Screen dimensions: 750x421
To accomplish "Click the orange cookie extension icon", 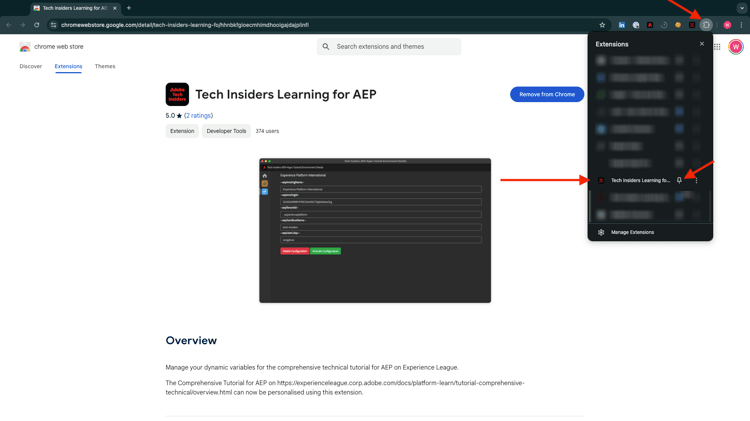I will click(678, 25).
